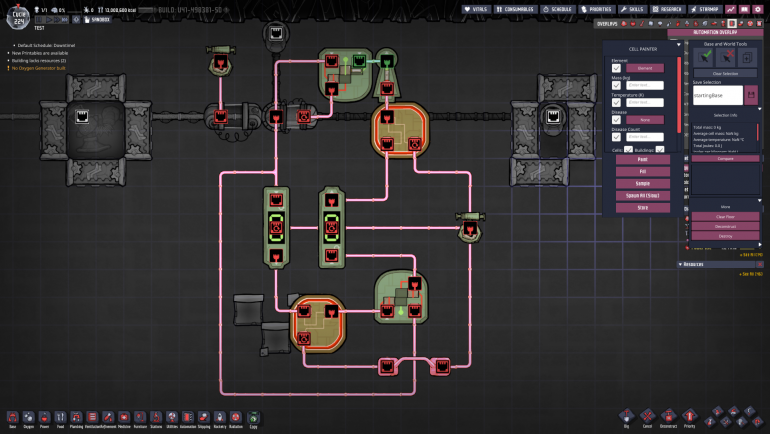Open the Research menu

(671, 9)
